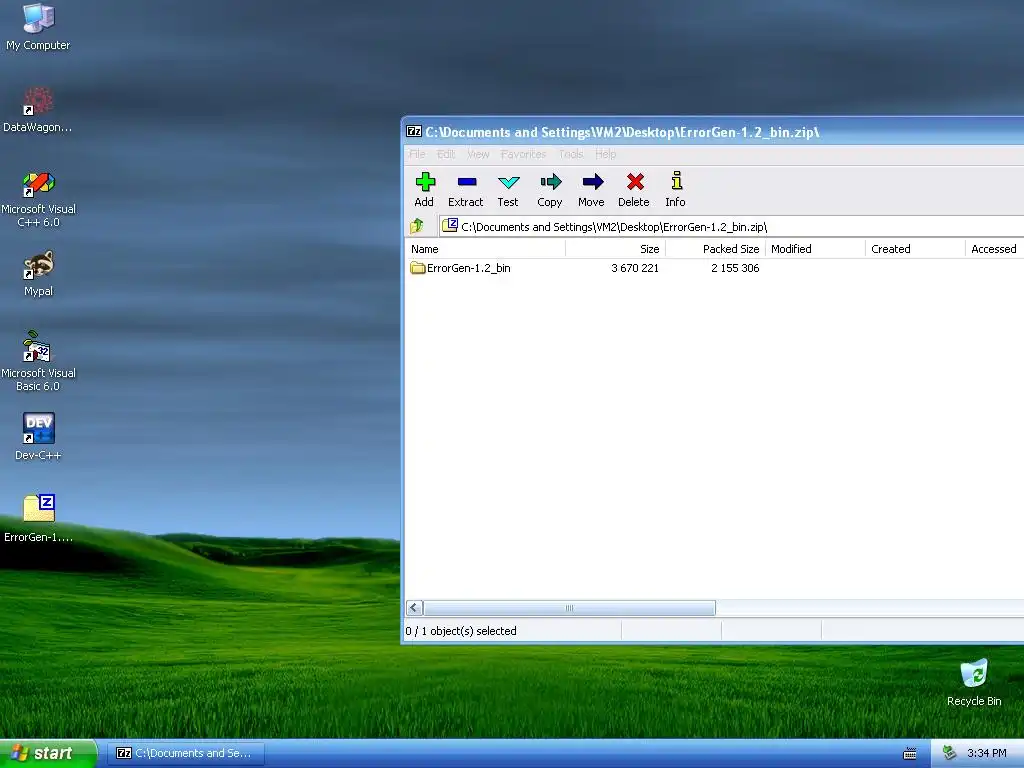Click the Move toolbar button
The width and height of the screenshot is (1024, 768).
coord(592,189)
